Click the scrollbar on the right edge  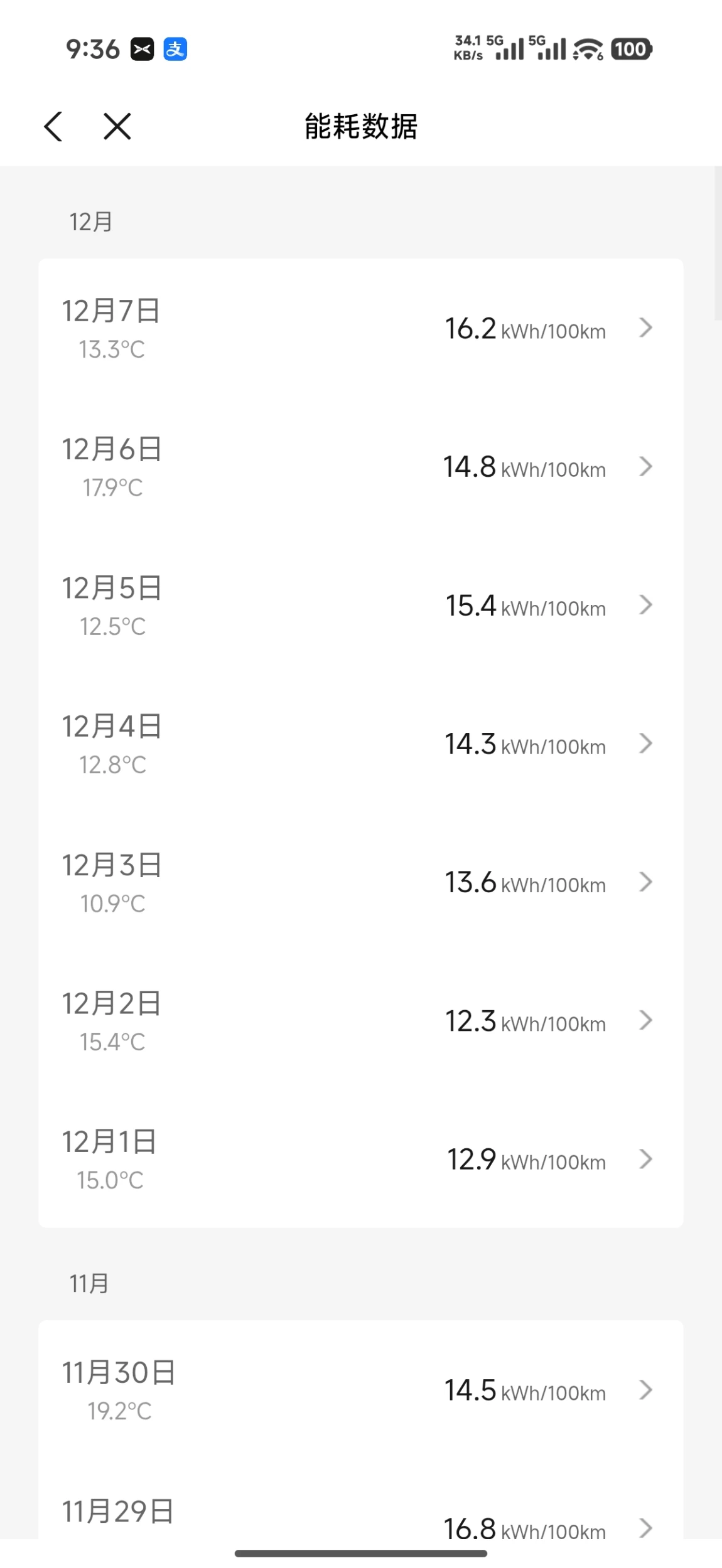point(718,245)
